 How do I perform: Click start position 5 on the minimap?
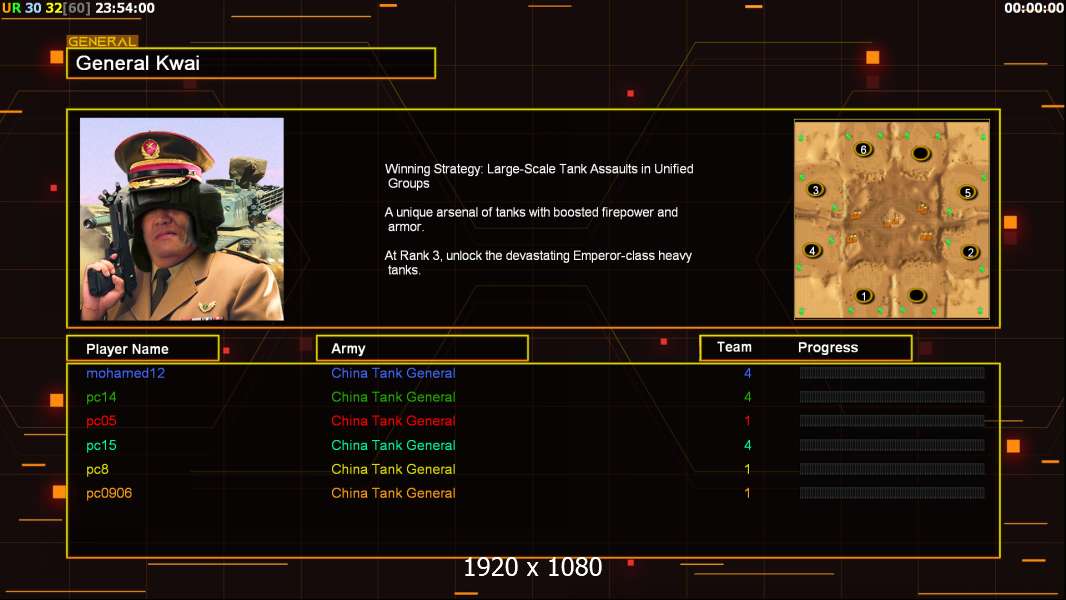968,192
